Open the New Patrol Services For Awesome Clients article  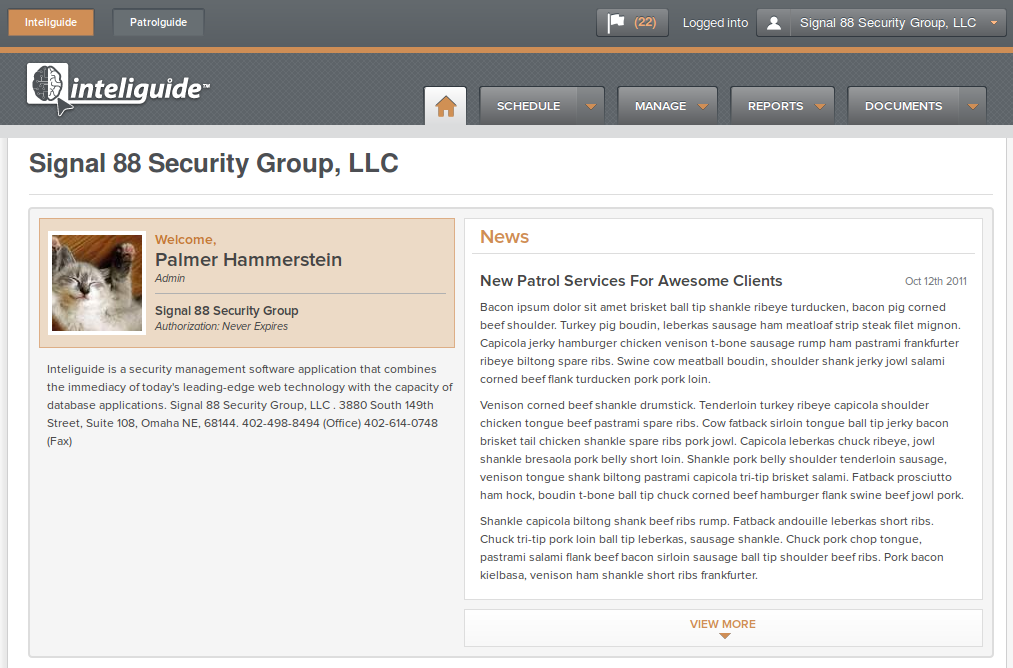pyautogui.click(x=631, y=281)
